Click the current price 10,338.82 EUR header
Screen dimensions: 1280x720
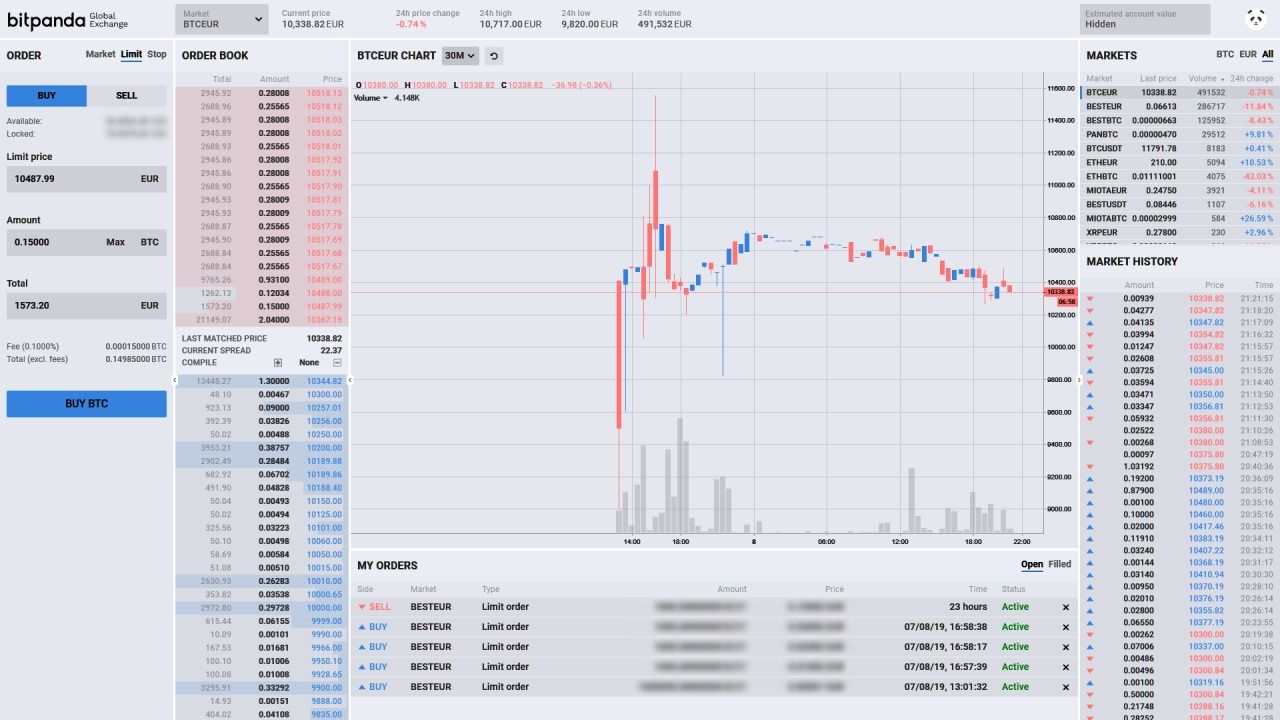(x=313, y=24)
